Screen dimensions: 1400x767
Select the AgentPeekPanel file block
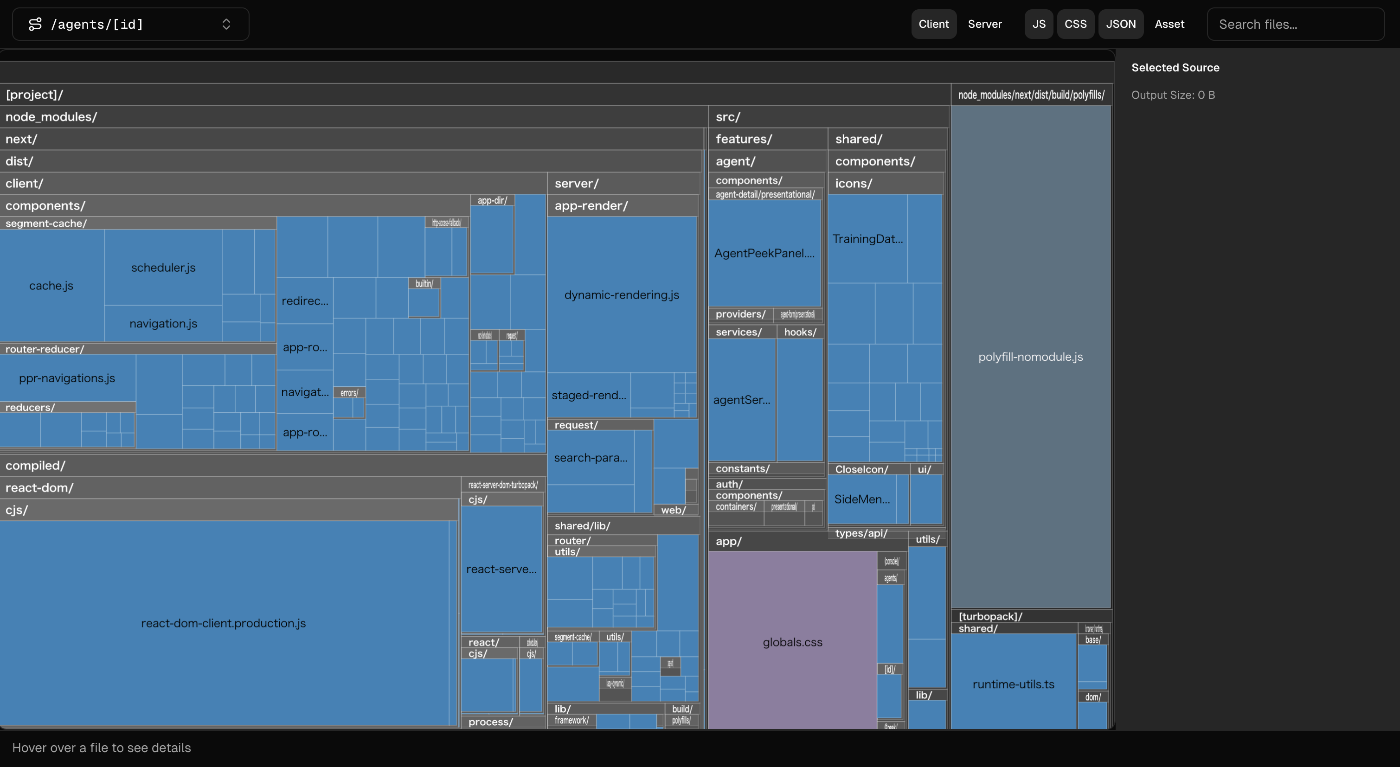point(765,253)
